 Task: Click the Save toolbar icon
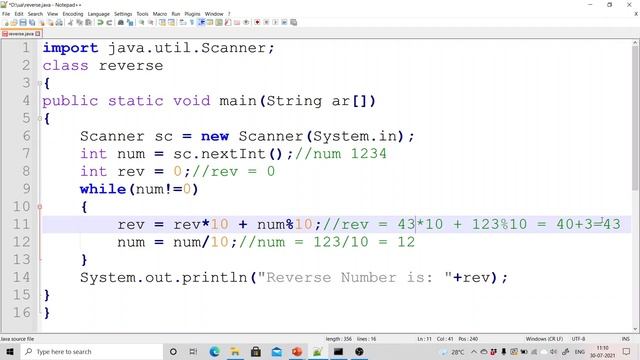(23, 23)
